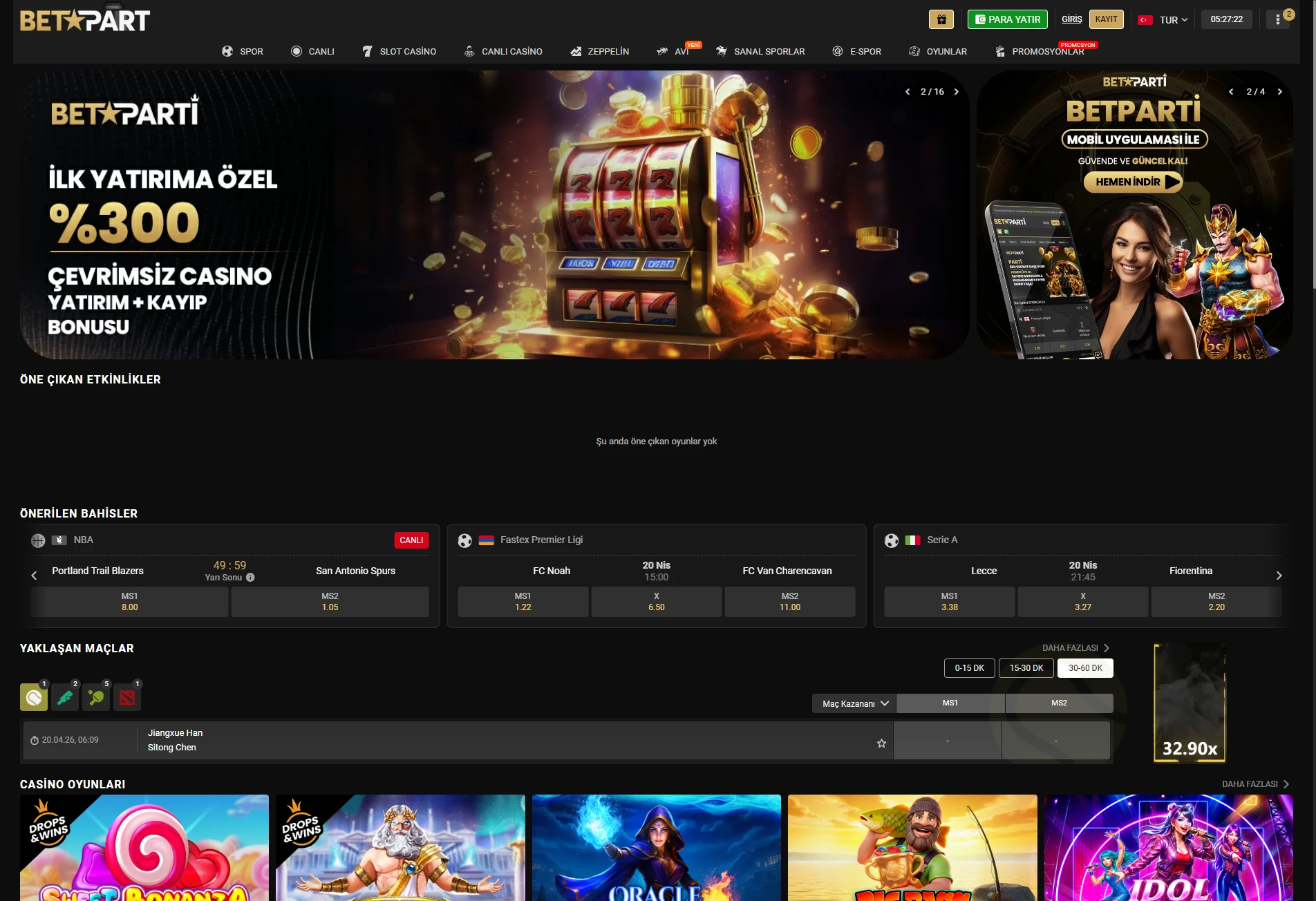Click the 05:27:22 clock display

click(1227, 19)
